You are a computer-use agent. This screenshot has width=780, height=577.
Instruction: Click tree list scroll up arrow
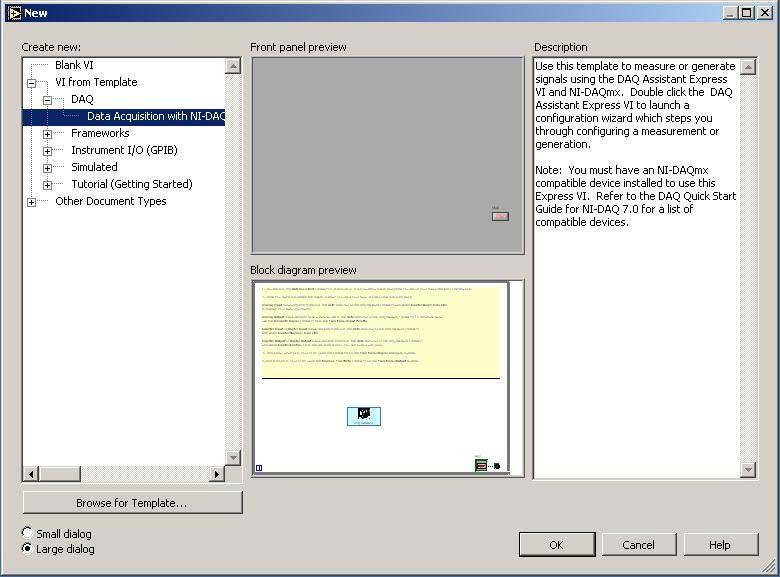233,66
